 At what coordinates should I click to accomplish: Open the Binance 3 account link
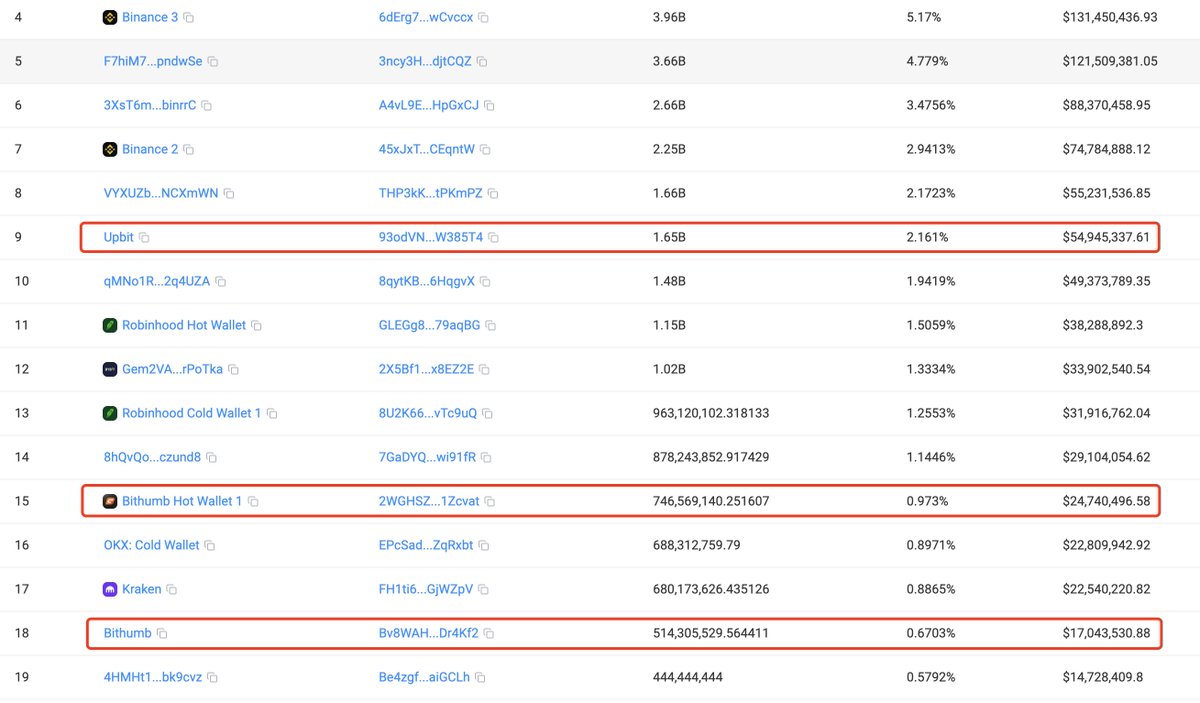point(150,18)
